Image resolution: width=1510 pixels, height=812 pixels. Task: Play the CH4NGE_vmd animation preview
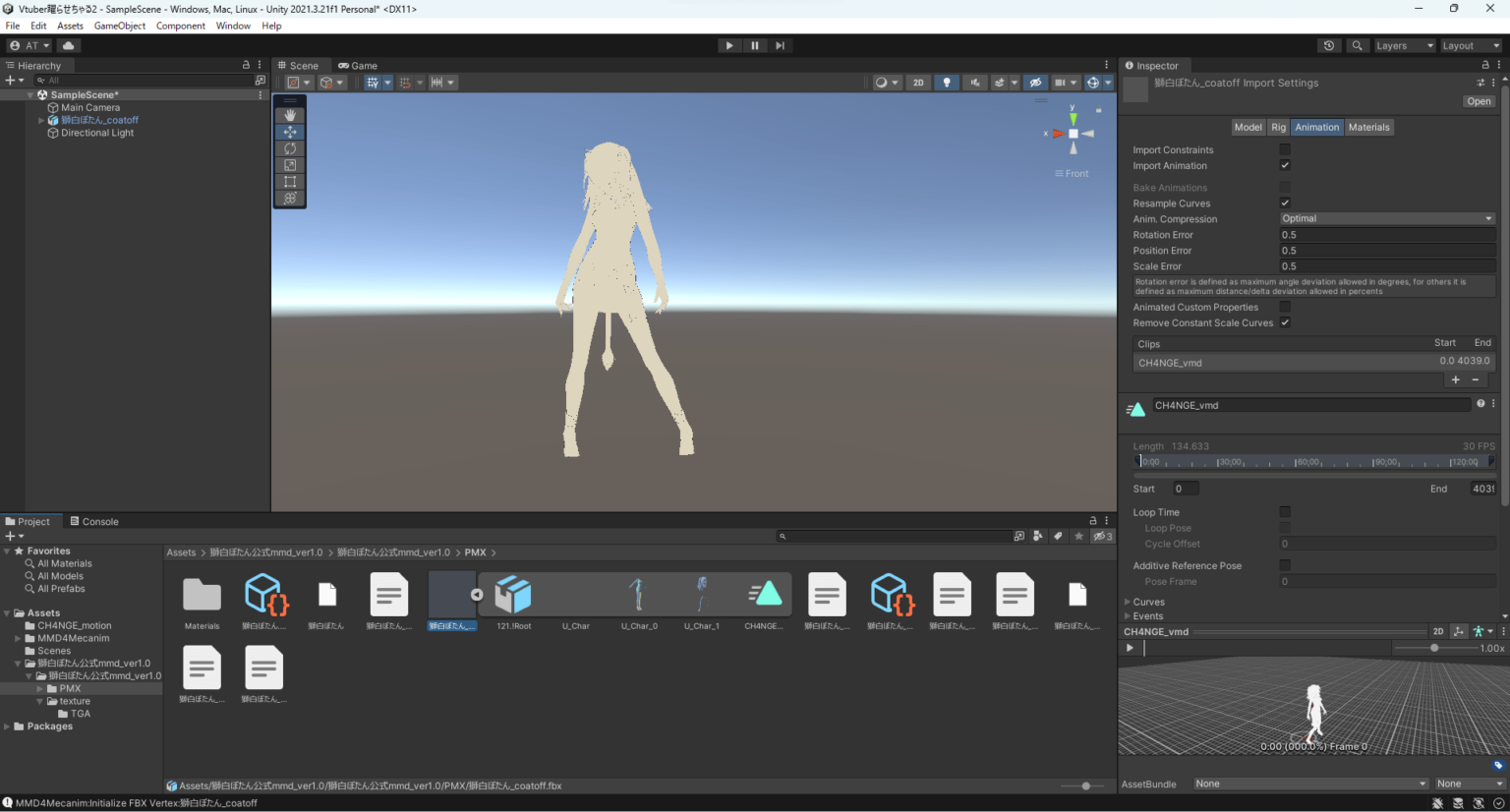[1129, 647]
